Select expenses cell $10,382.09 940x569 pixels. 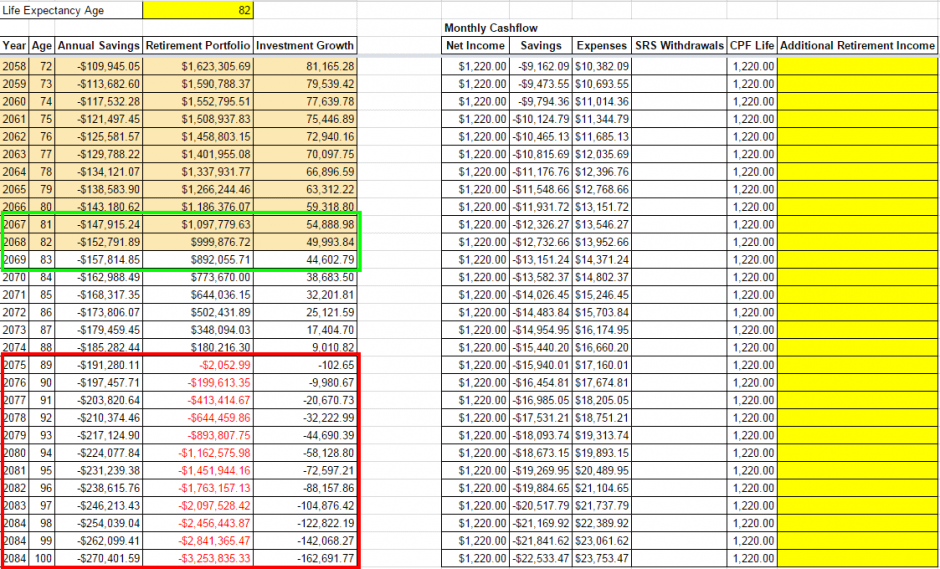[601, 67]
